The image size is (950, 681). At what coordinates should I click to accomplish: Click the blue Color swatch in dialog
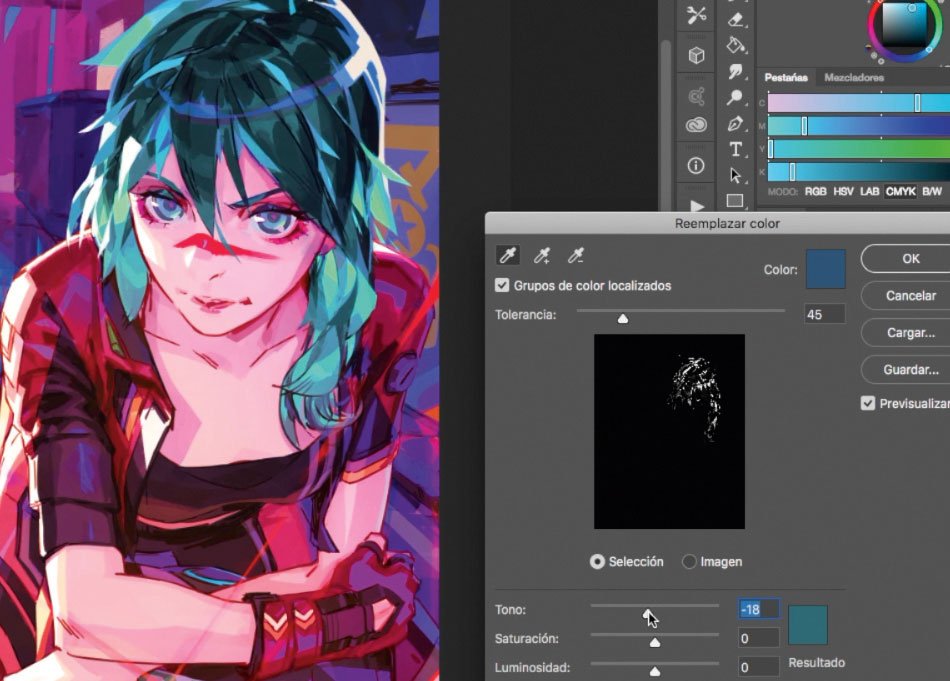point(825,268)
